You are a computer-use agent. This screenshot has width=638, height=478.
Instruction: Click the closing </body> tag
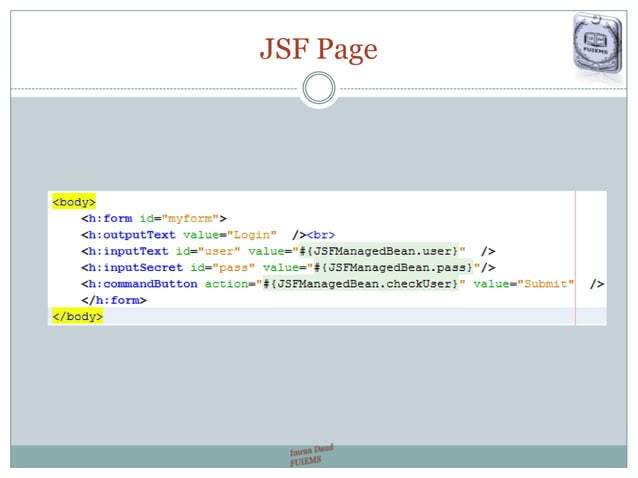pyautogui.click(x=78, y=316)
